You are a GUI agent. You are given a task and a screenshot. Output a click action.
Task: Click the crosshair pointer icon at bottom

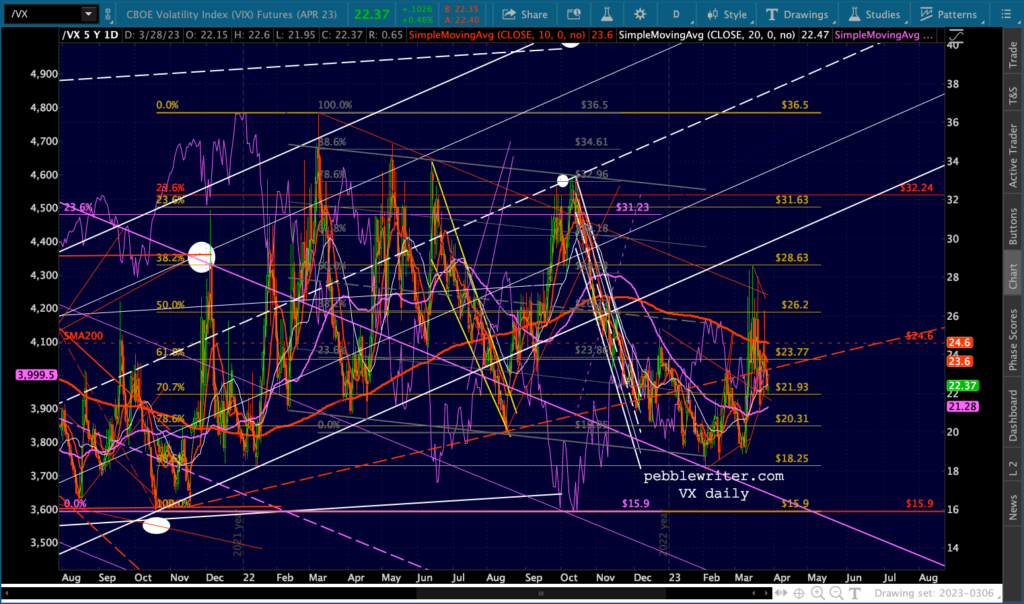click(x=799, y=593)
